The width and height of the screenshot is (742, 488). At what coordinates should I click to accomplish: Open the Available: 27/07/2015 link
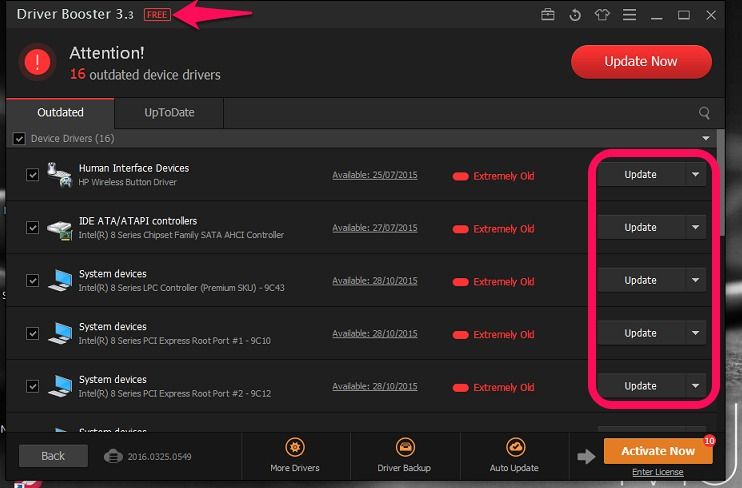tap(375, 228)
